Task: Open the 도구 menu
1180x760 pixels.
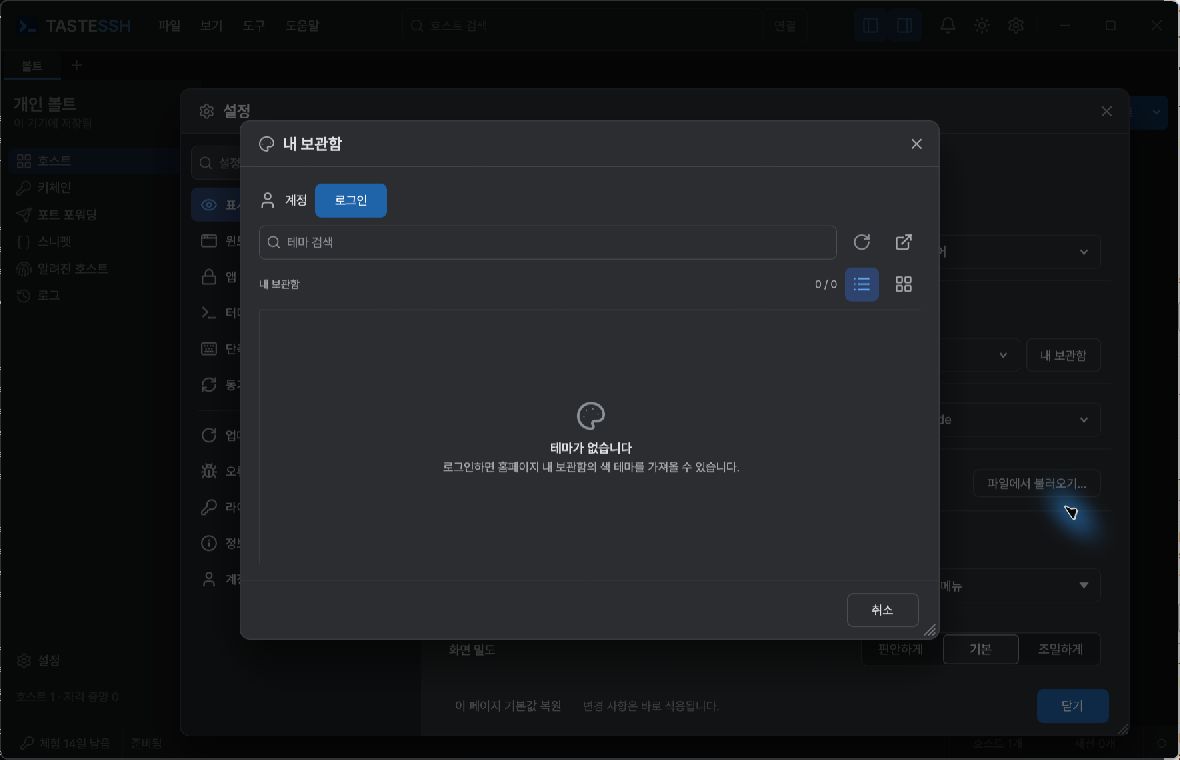Action: [254, 26]
